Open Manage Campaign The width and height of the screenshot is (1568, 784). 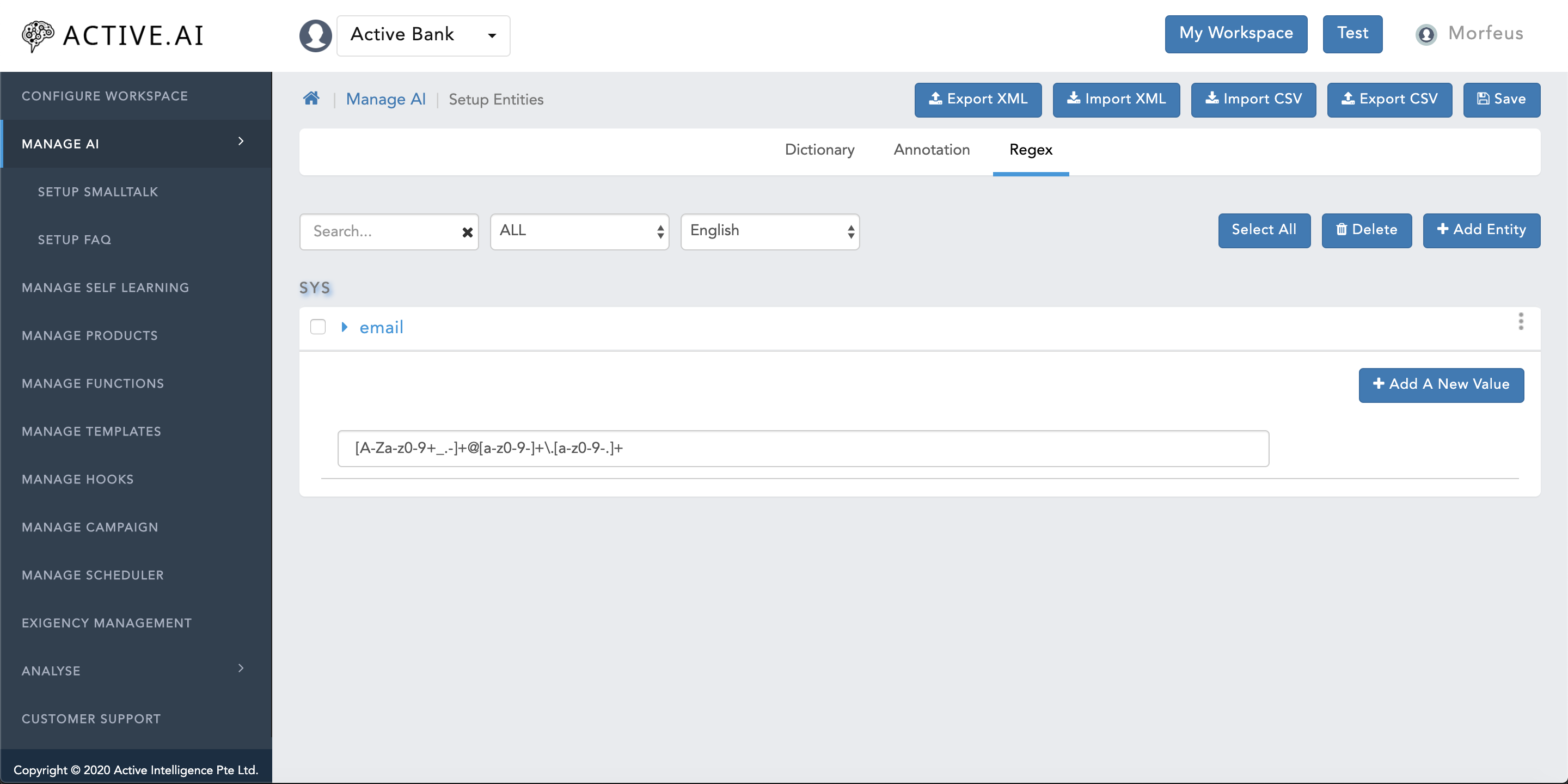[x=90, y=527]
